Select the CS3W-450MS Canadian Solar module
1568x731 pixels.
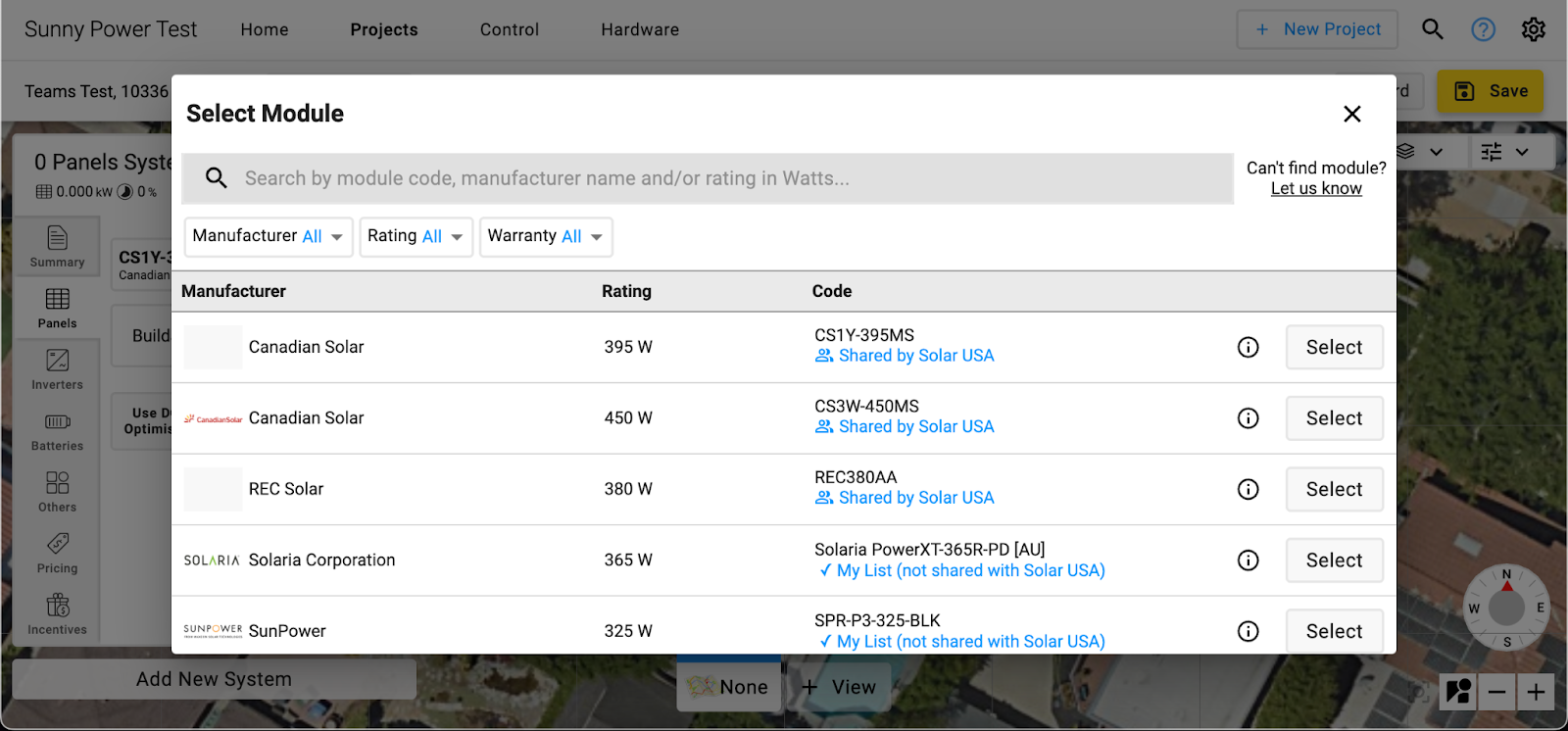pyautogui.click(x=1335, y=418)
